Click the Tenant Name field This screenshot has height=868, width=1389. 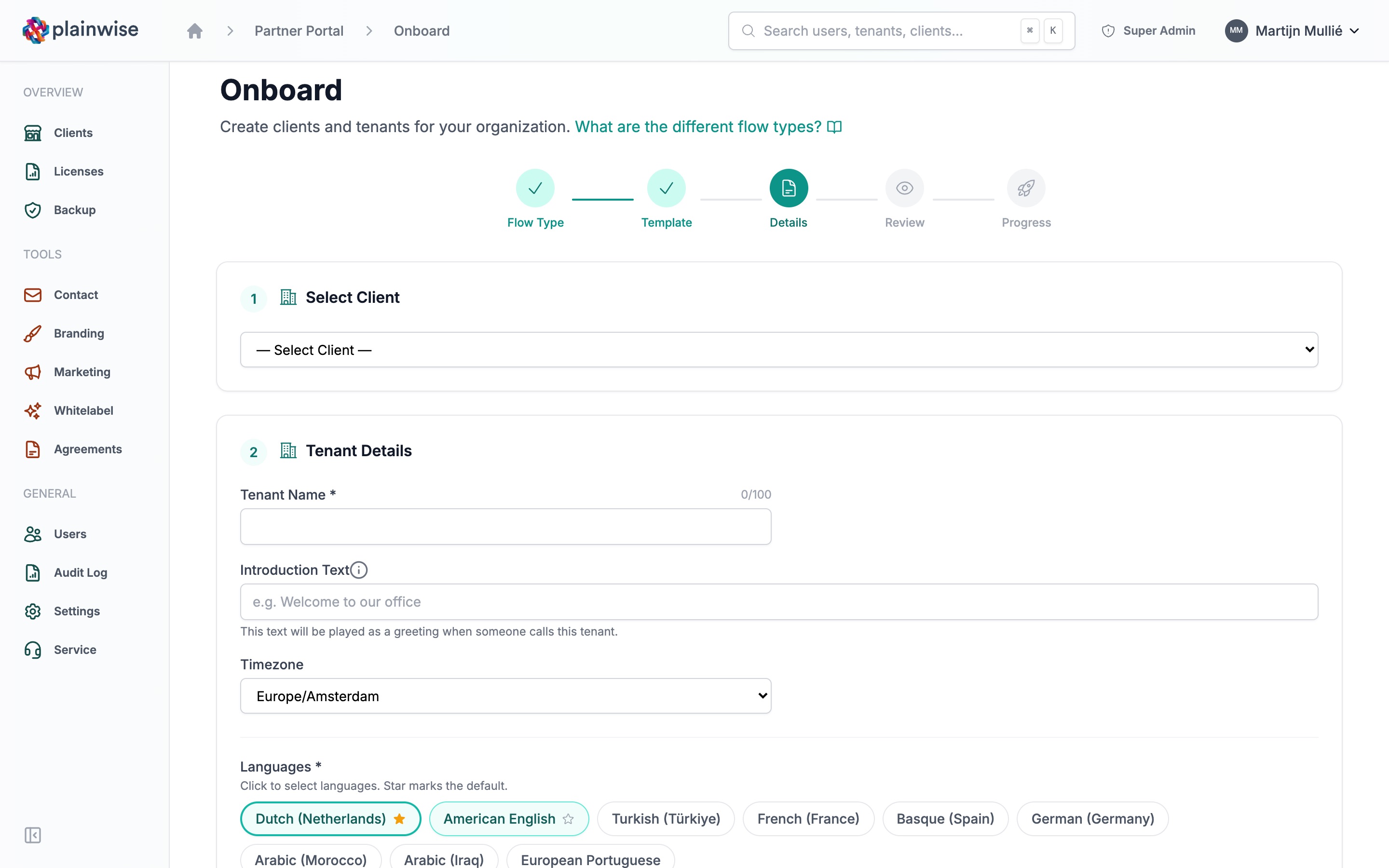coord(505,527)
